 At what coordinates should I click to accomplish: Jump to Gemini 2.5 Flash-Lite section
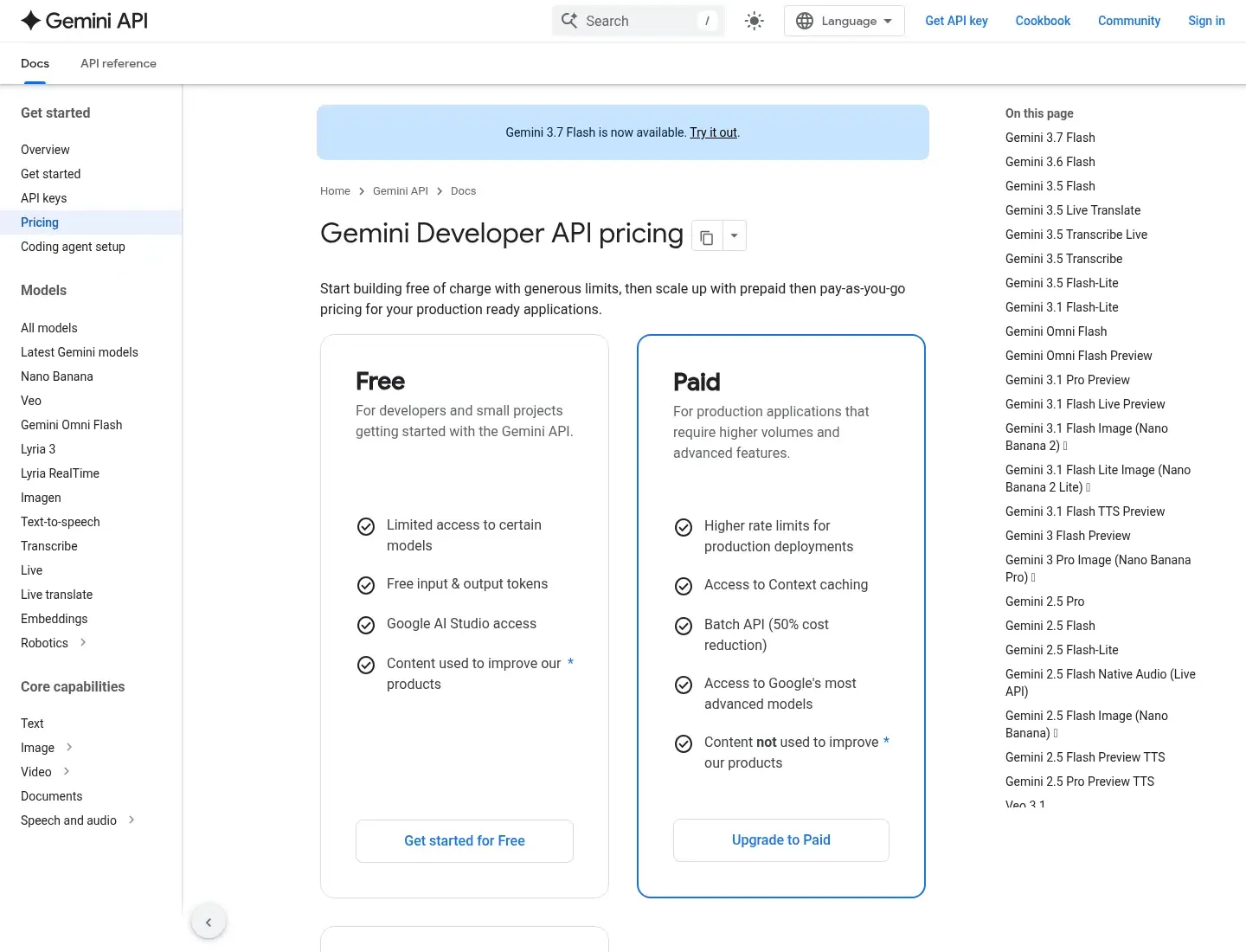click(1062, 650)
